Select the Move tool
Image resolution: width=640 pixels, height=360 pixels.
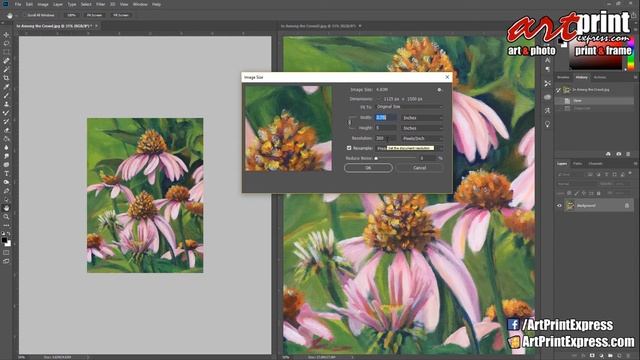pyautogui.click(x=6, y=35)
